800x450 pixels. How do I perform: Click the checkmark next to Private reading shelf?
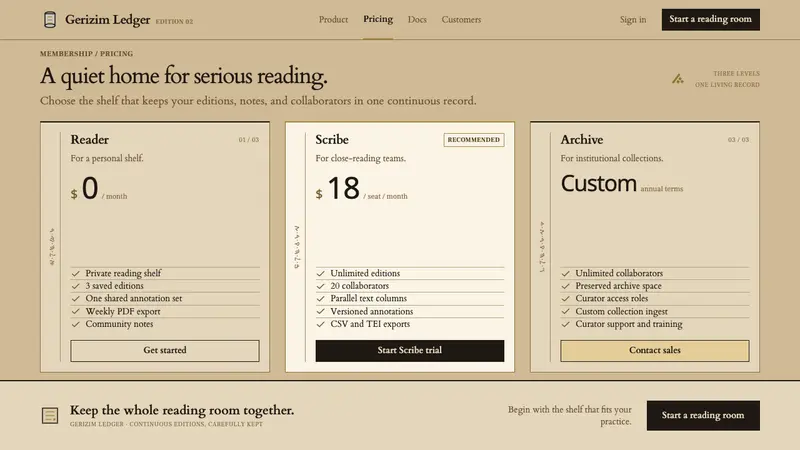coord(76,273)
